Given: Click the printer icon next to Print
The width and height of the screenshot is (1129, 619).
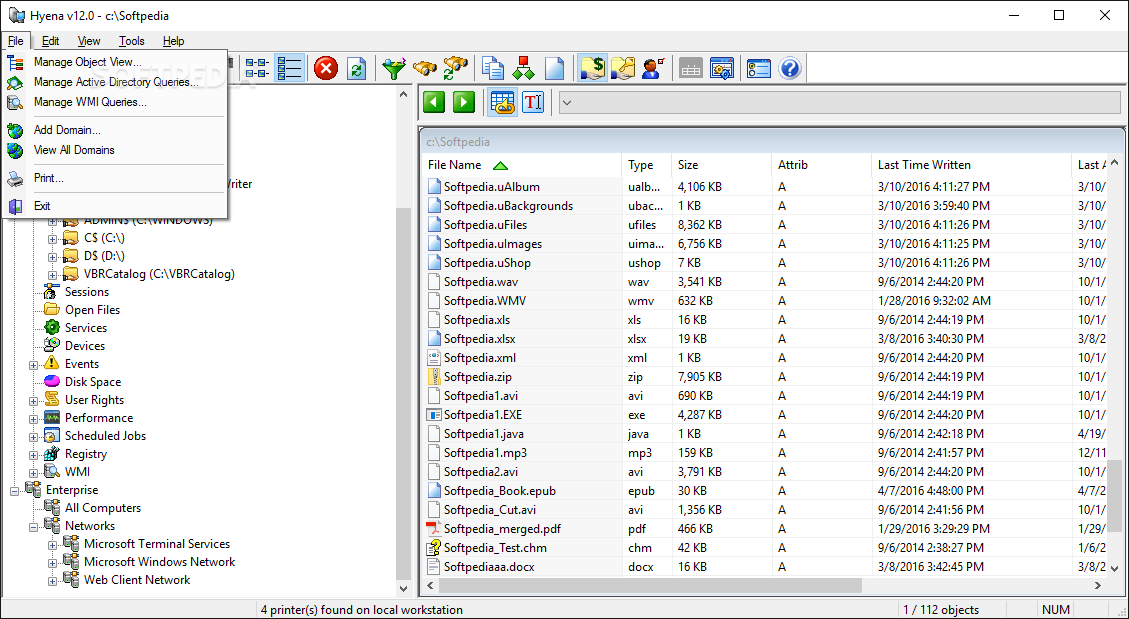Looking at the screenshot, I should [15, 179].
